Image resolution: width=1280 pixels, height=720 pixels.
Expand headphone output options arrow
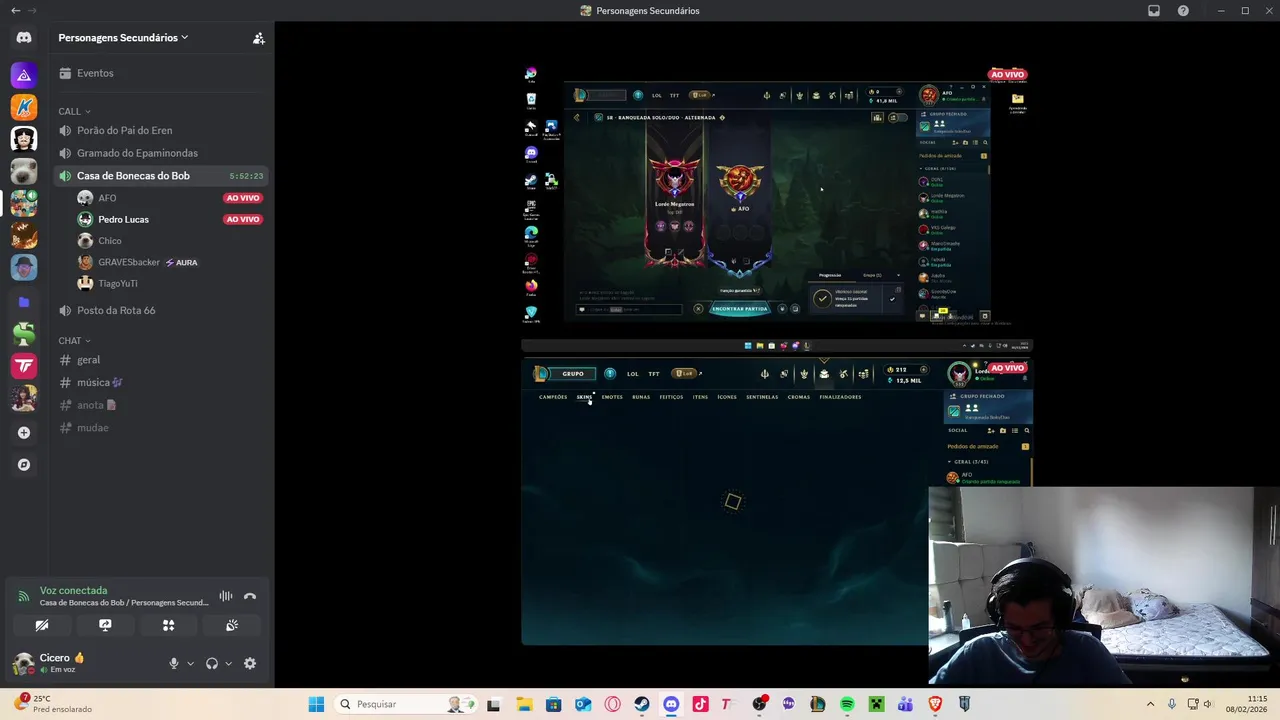(x=228, y=663)
